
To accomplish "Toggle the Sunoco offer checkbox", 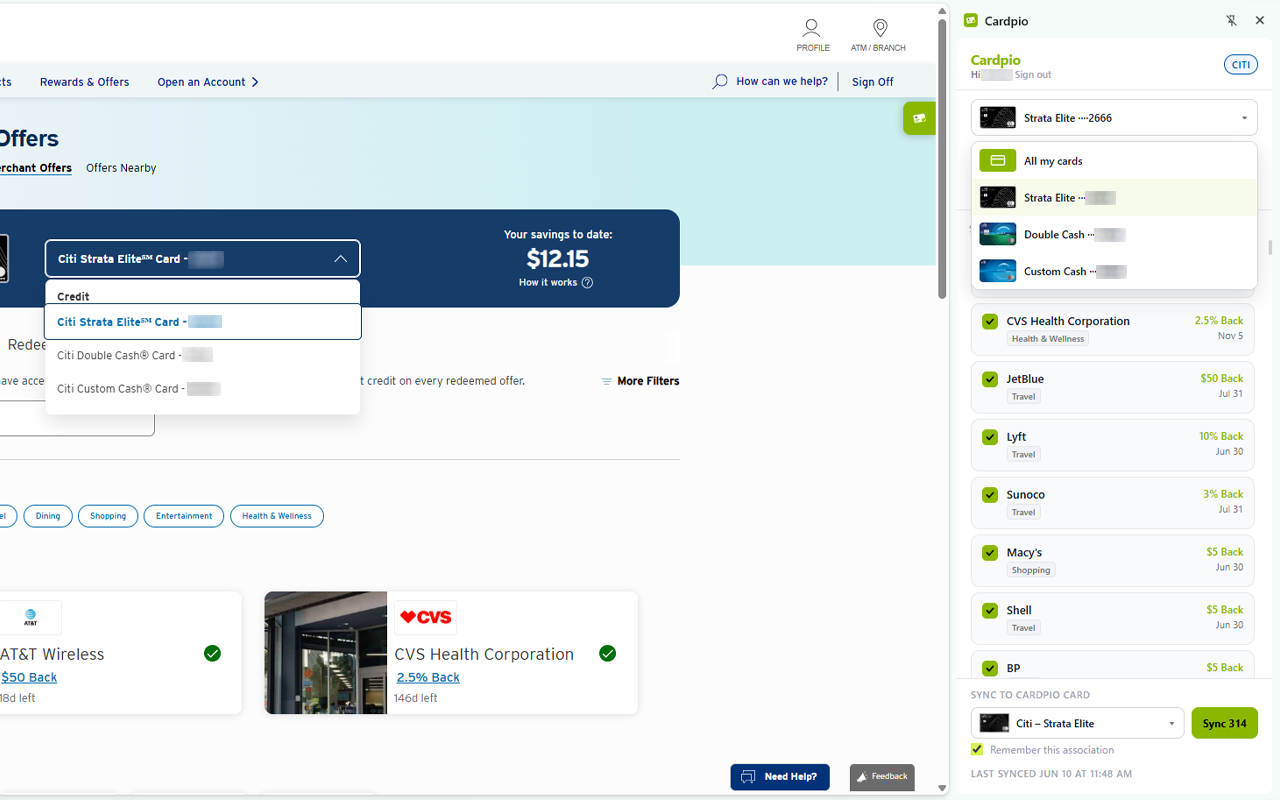I will [x=990, y=495].
